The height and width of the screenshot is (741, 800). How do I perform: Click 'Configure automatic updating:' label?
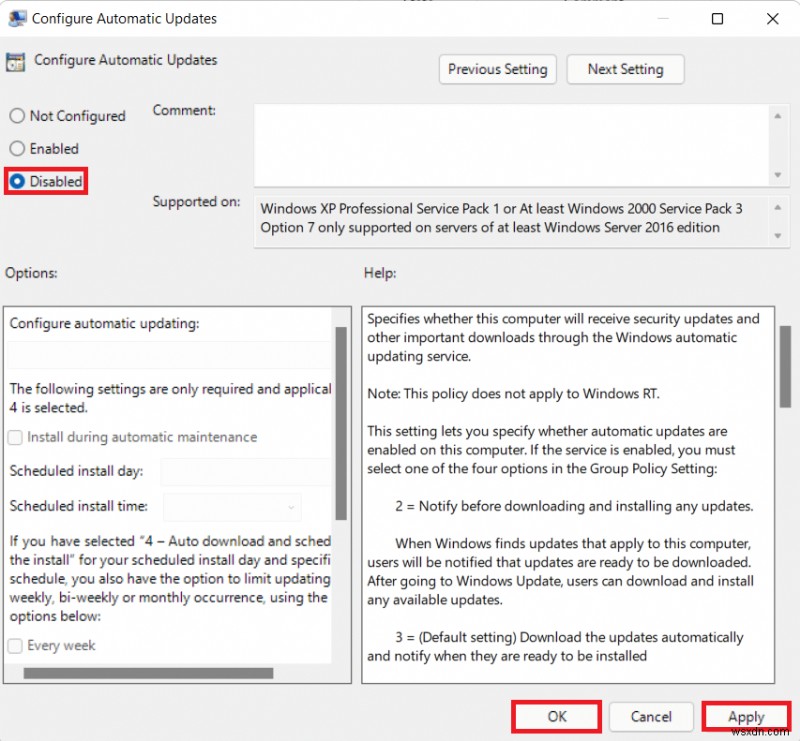104,324
